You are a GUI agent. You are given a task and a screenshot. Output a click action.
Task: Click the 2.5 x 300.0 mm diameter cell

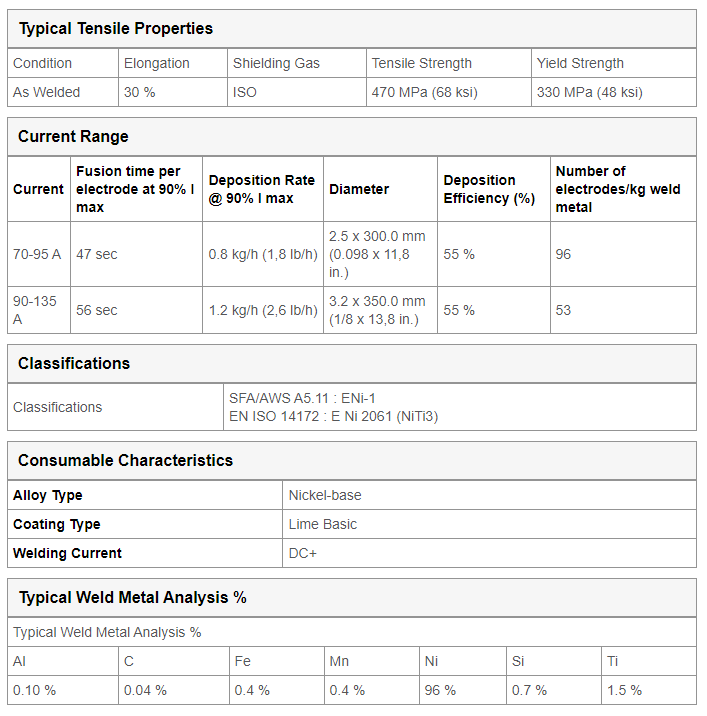tap(380, 254)
